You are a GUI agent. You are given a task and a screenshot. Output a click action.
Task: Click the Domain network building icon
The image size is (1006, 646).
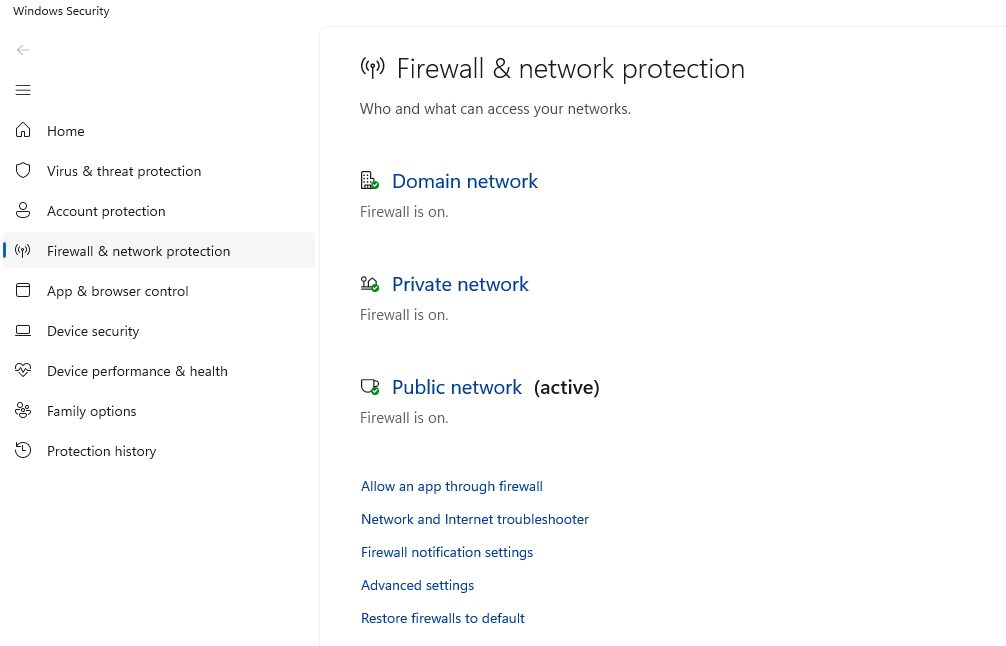[x=369, y=181]
